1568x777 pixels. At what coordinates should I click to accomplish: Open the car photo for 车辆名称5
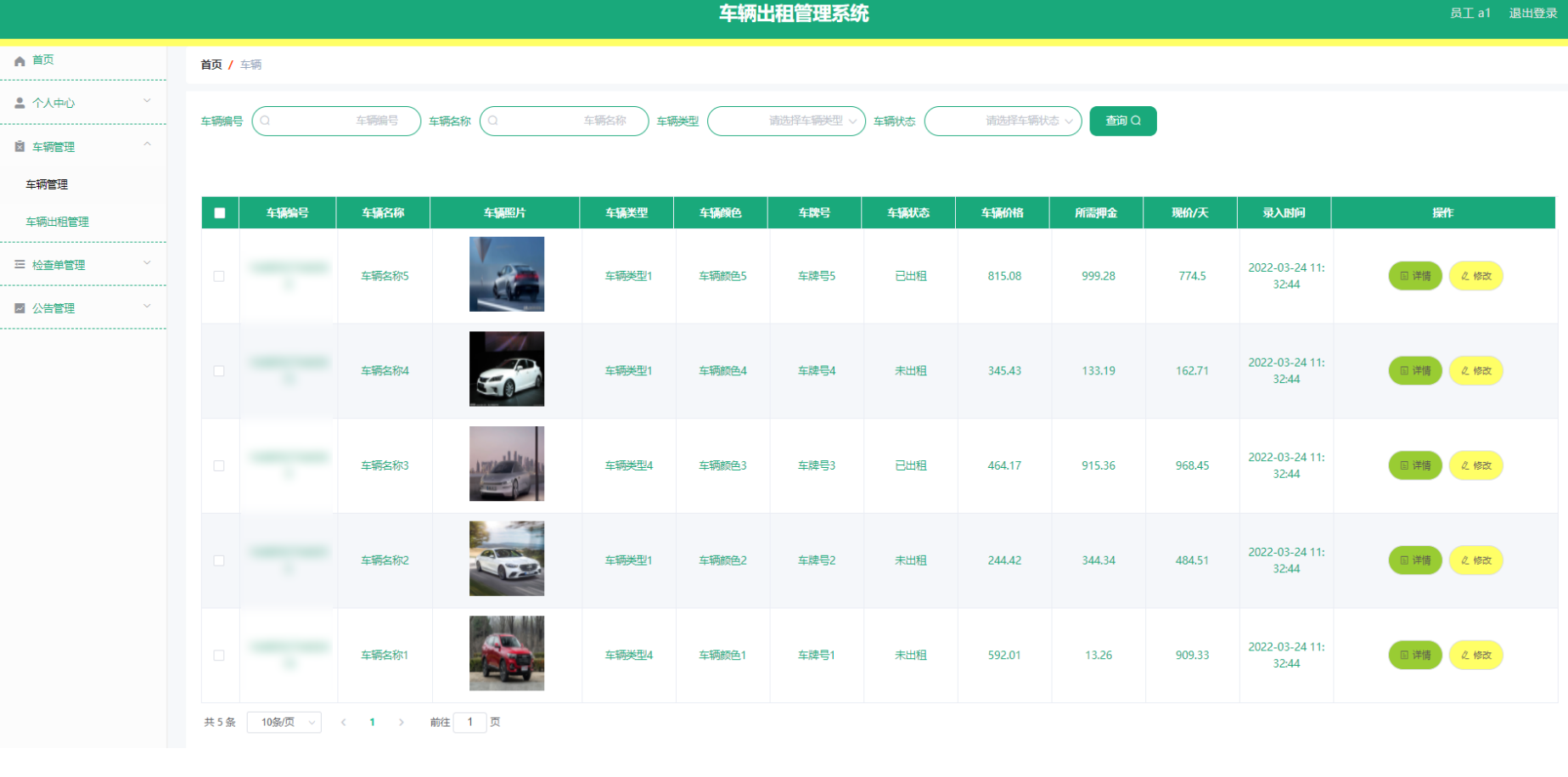(x=507, y=274)
